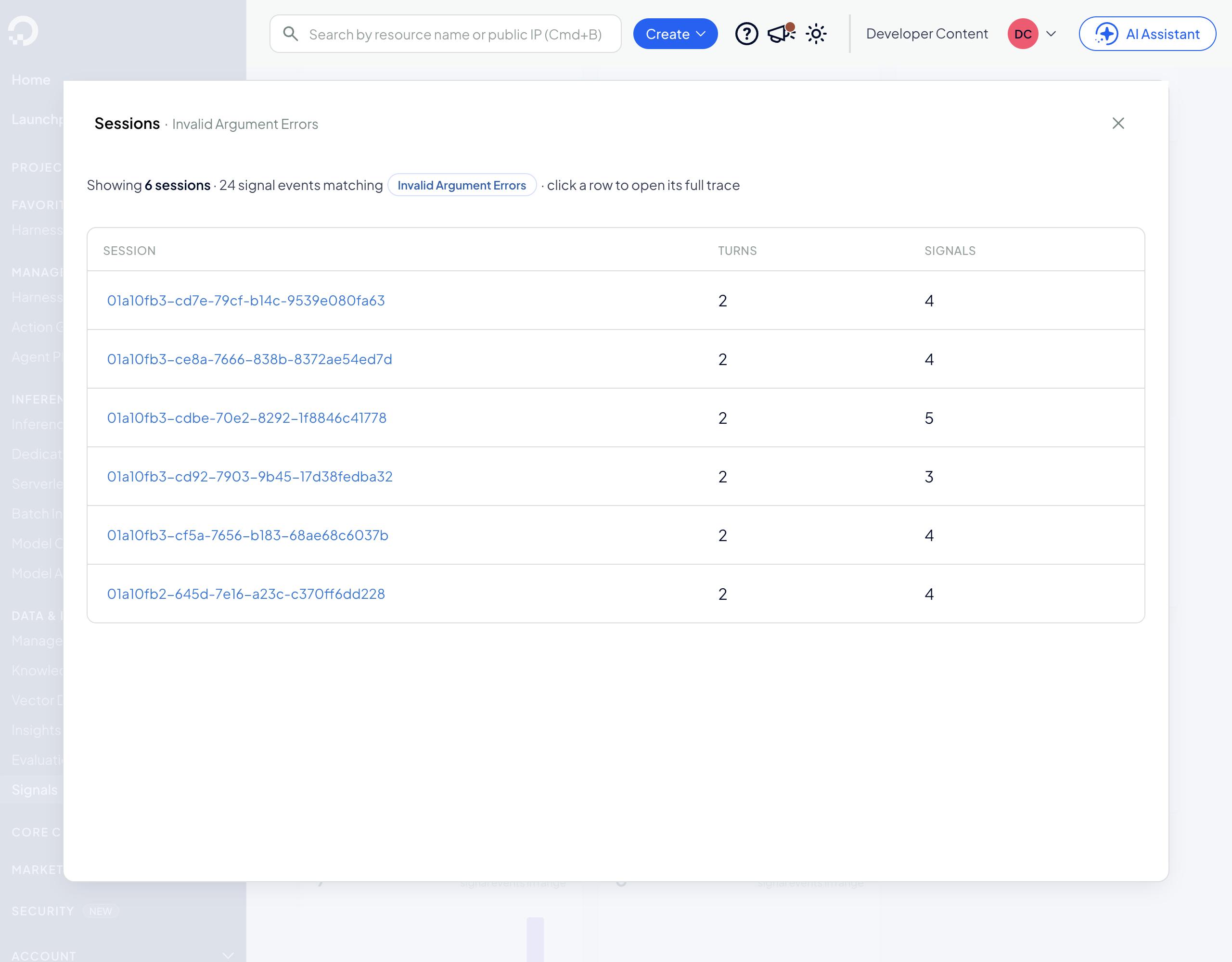This screenshot has height=962, width=1232.
Task: Select Home in the sidebar
Action: click(x=31, y=79)
